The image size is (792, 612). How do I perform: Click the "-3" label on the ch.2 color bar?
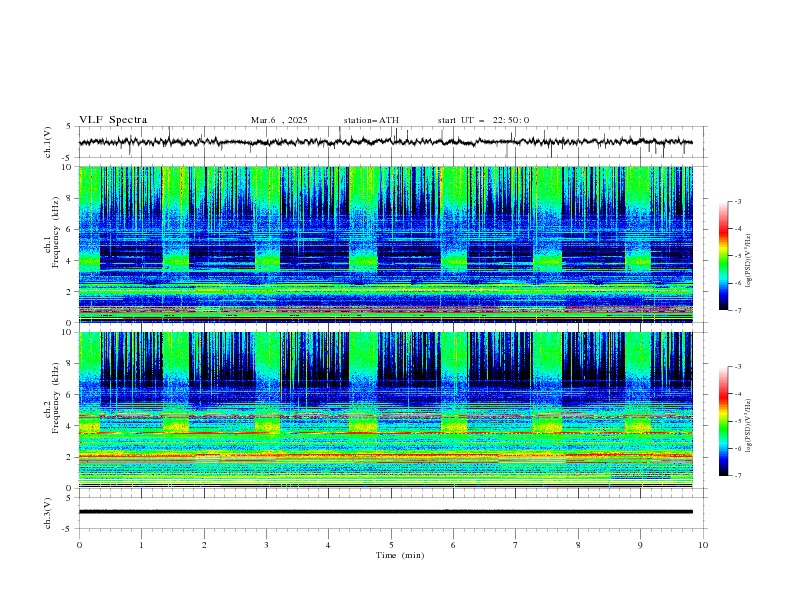coord(737,367)
